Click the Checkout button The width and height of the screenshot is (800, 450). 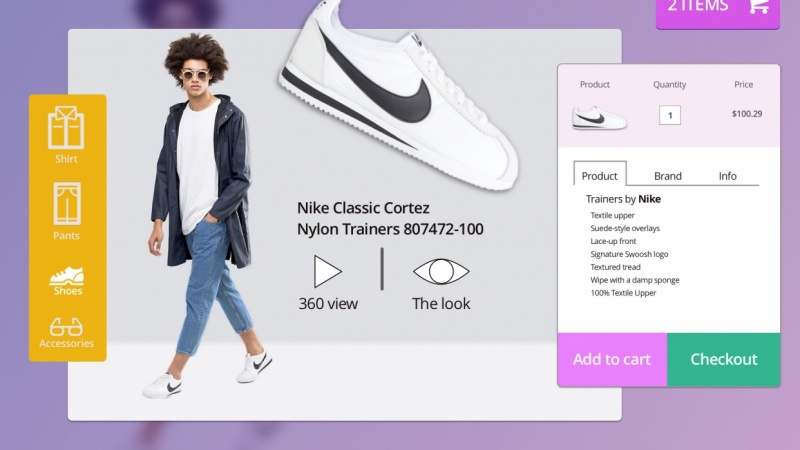click(x=723, y=359)
